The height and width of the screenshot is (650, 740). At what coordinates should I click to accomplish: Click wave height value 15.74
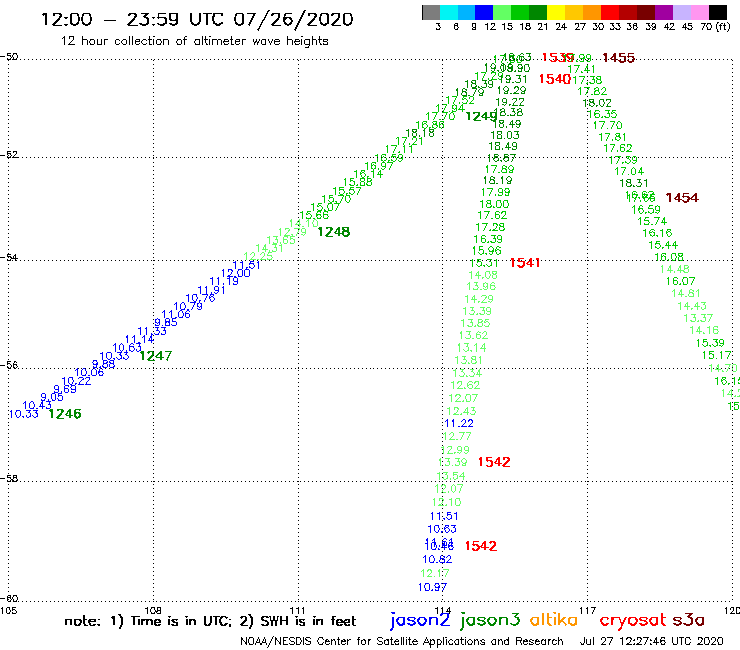(x=652, y=221)
